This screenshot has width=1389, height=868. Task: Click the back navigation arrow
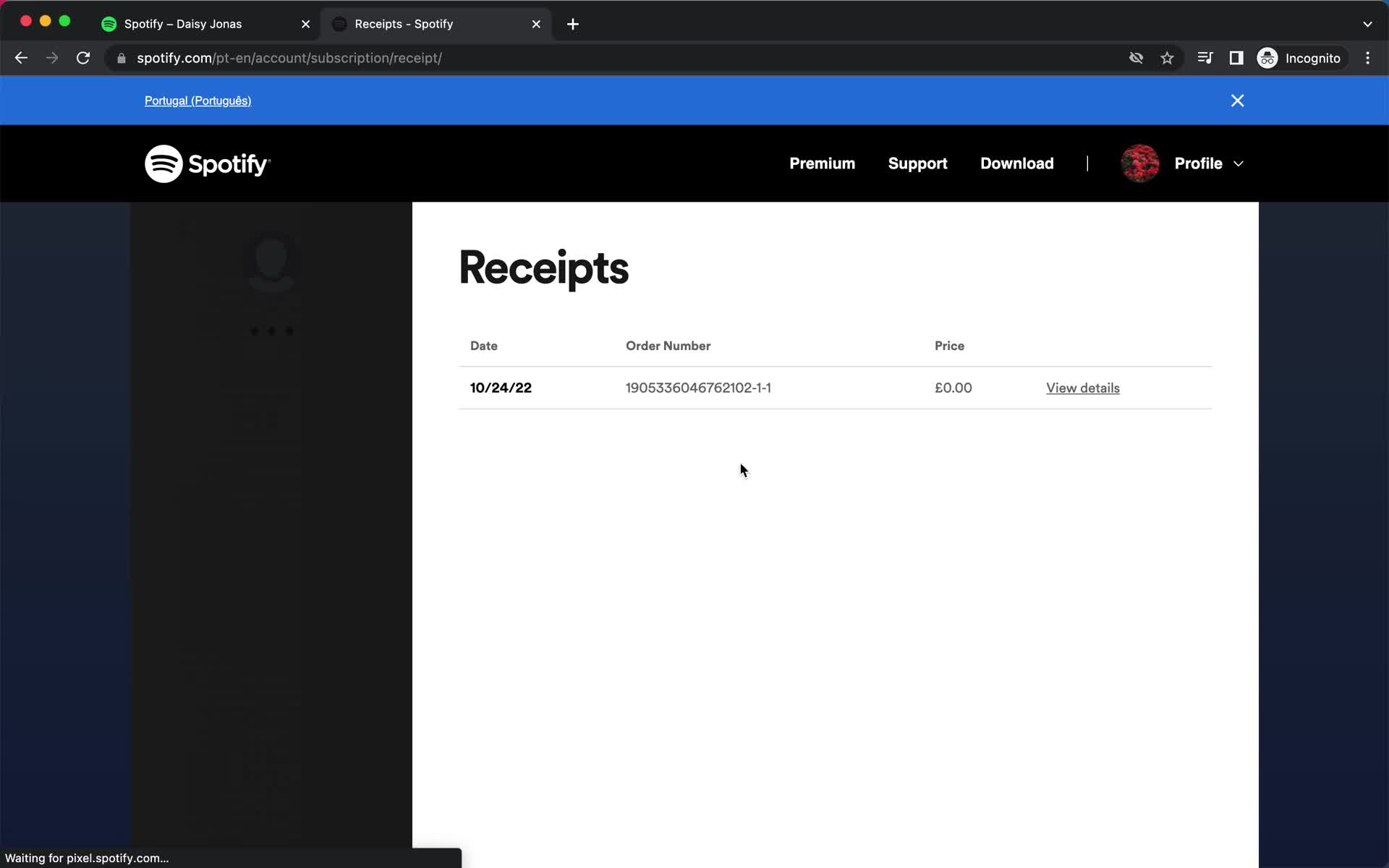(x=21, y=58)
